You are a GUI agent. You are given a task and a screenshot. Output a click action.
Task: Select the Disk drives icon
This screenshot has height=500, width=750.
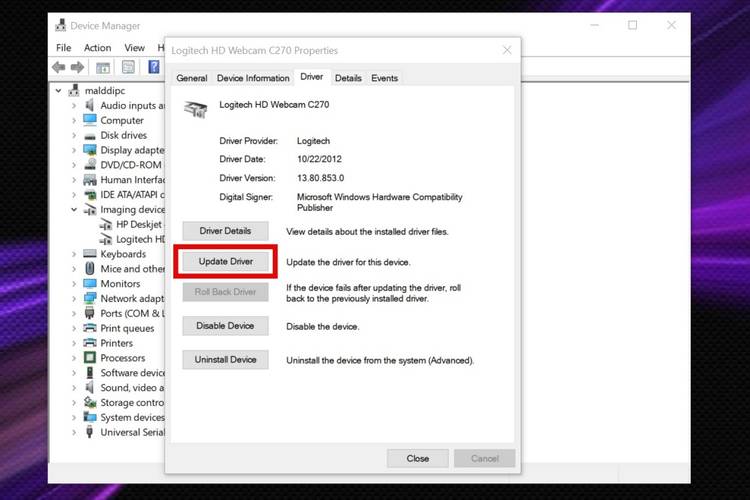pos(90,136)
